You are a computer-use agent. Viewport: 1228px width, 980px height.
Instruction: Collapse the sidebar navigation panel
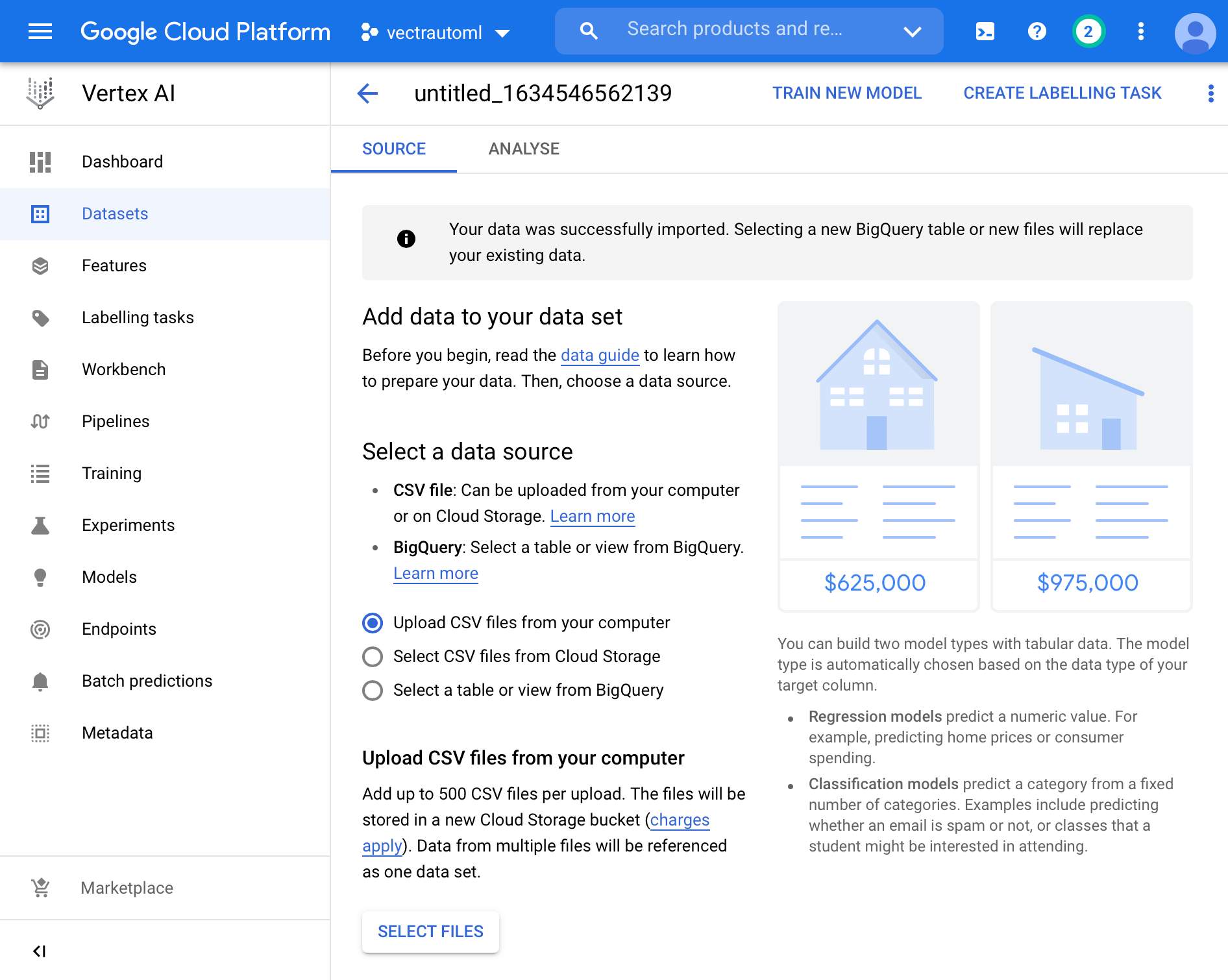40,951
